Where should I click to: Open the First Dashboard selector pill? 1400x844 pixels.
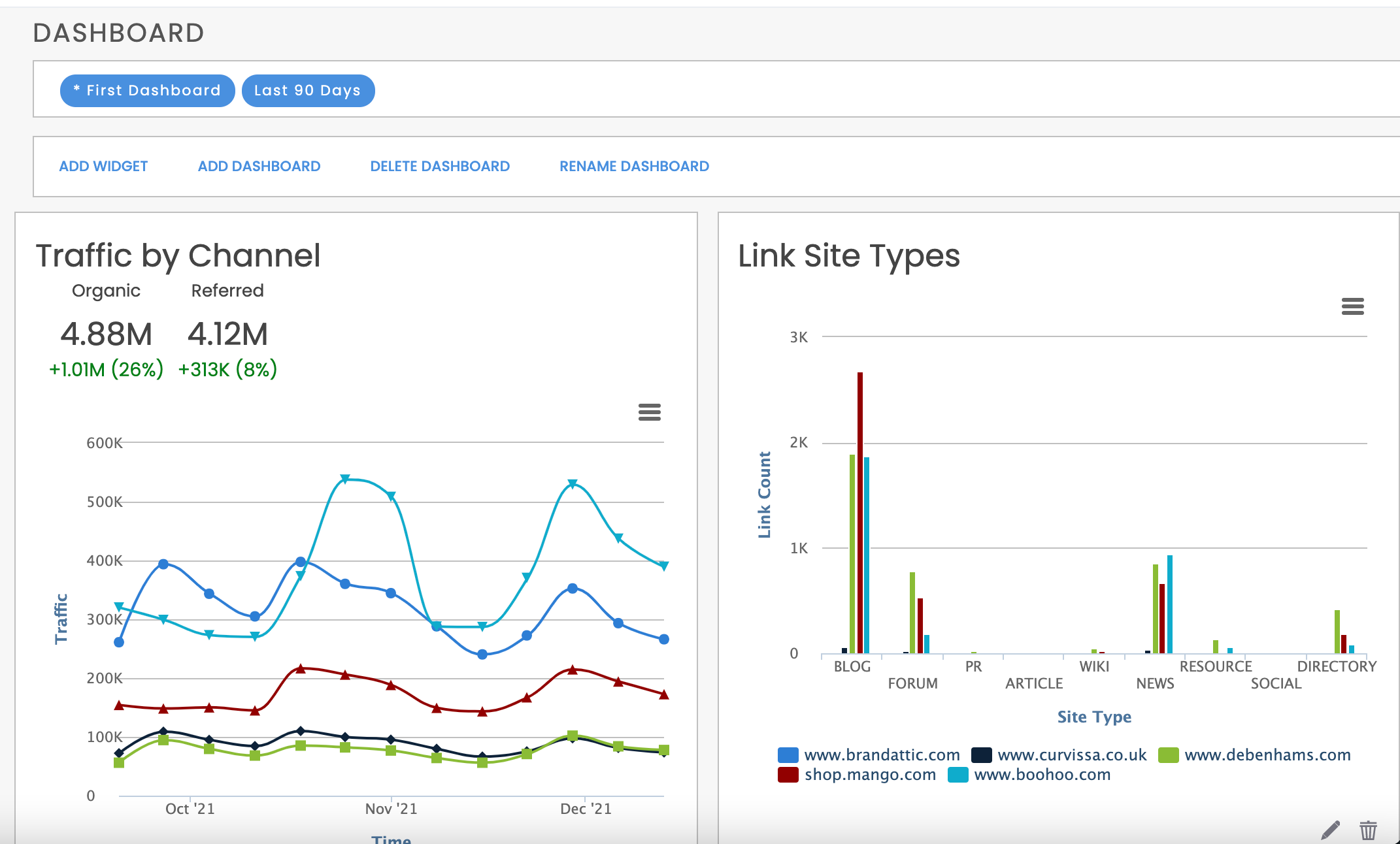click(x=147, y=91)
